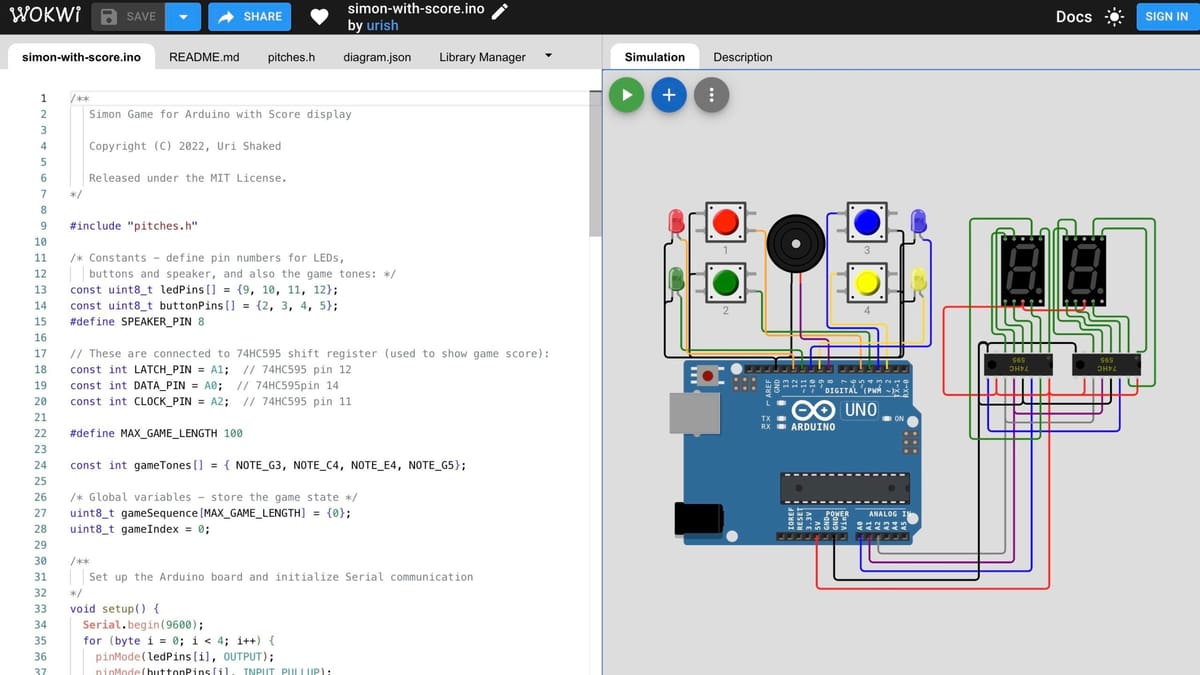
Task: Push the green pushbutton in circuit
Action: coord(726,283)
